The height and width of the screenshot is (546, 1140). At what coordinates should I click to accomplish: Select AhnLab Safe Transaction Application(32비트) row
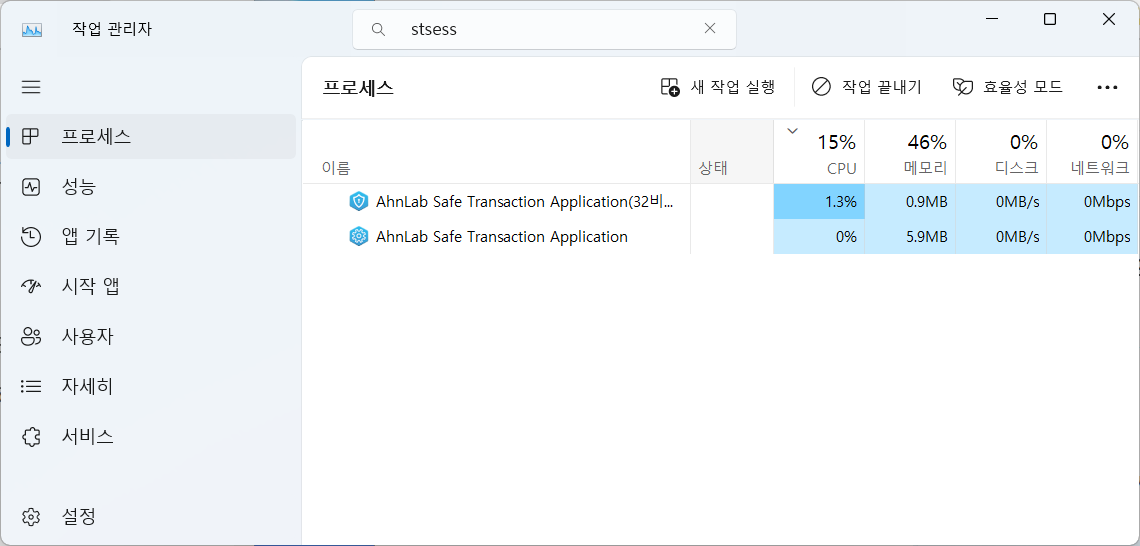(720, 201)
